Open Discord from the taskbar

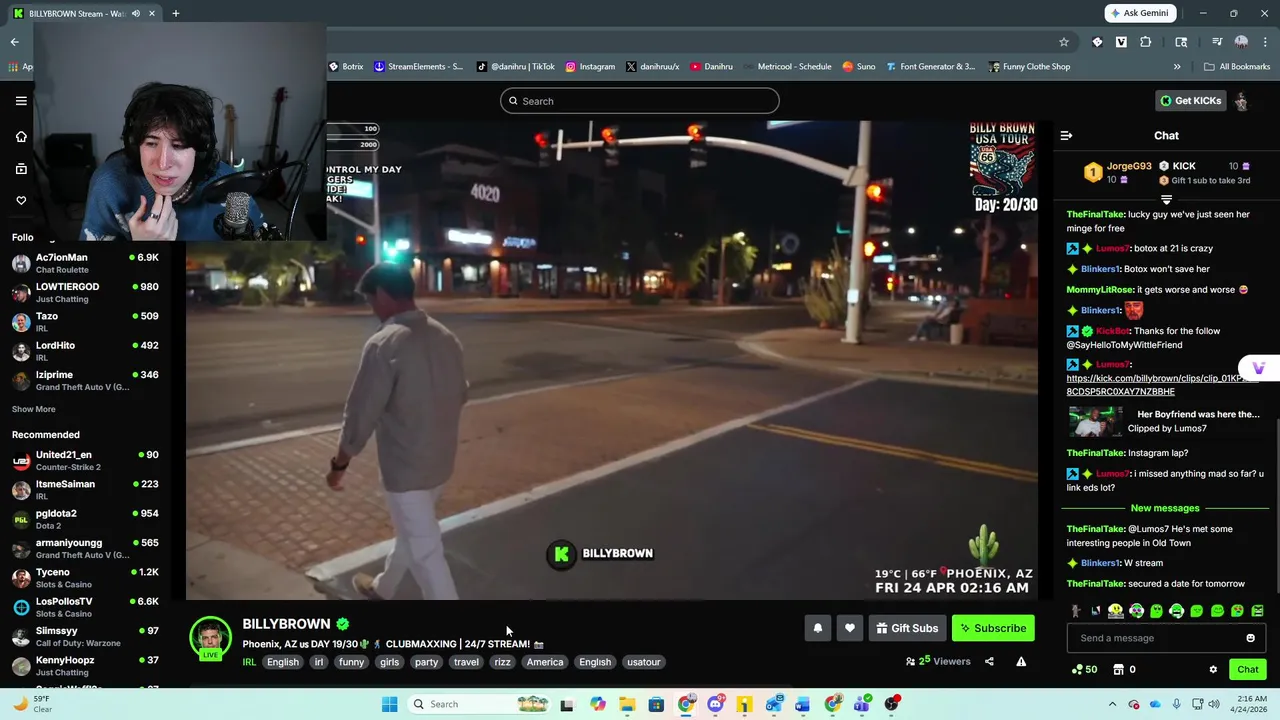(715, 704)
